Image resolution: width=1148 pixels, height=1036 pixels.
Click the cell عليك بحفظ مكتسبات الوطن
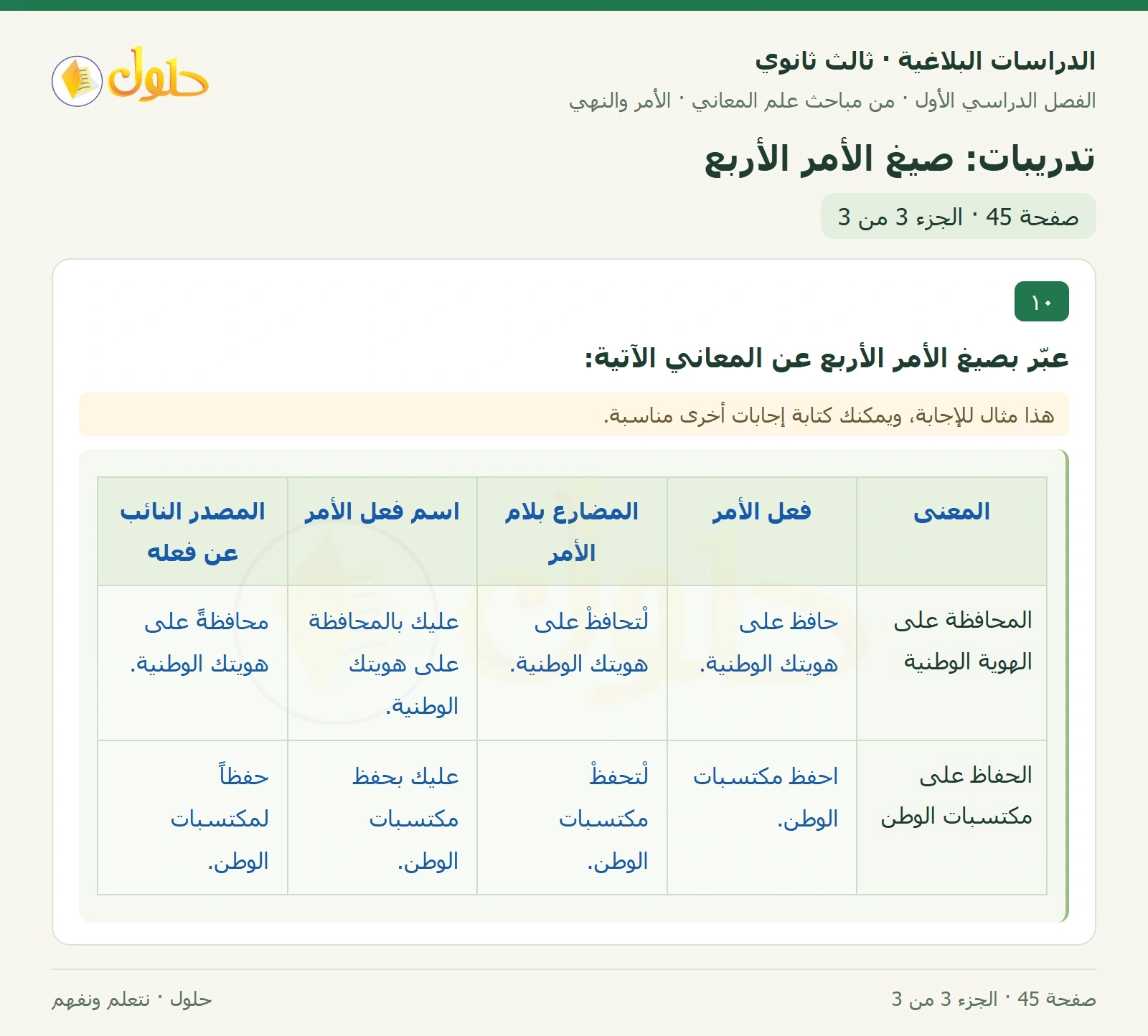(382, 818)
